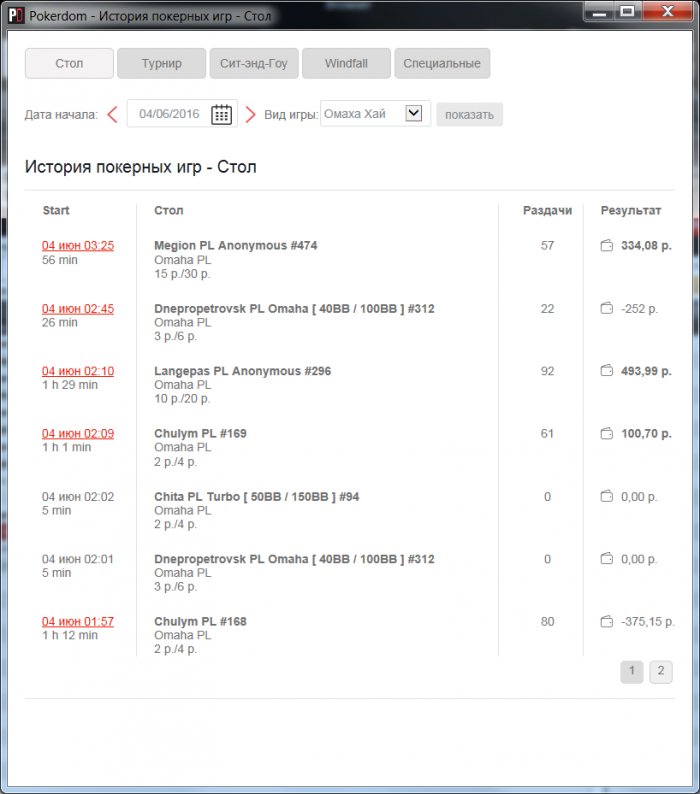Image resolution: width=700 pixels, height=794 pixels.
Task: Click hands count 80
Action: point(548,621)
